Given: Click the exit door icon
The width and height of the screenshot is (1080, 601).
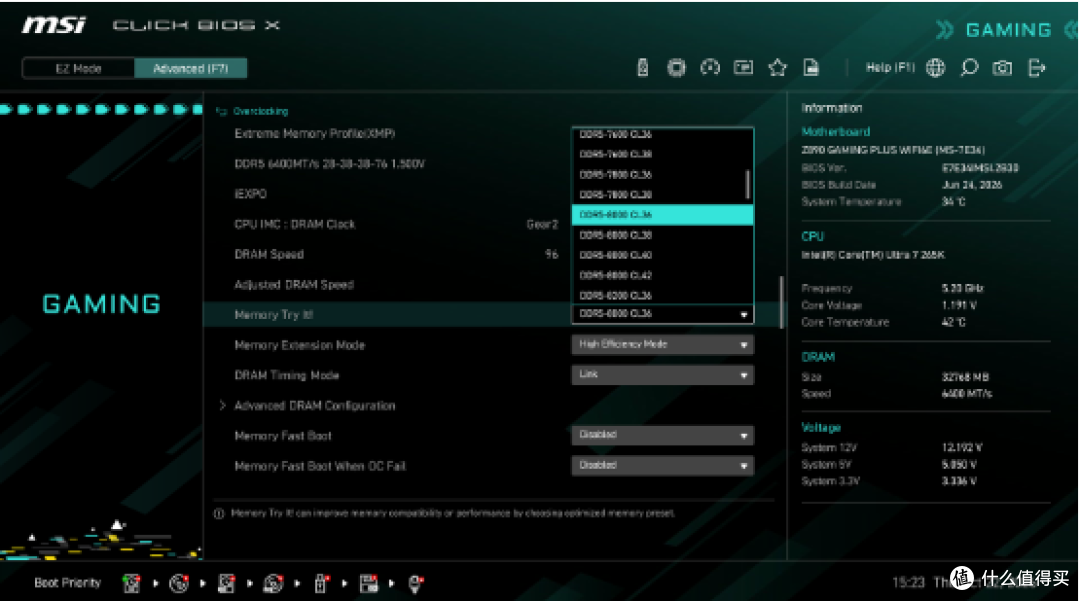Looking at the screenshot, I should (x=1037, y=67).
